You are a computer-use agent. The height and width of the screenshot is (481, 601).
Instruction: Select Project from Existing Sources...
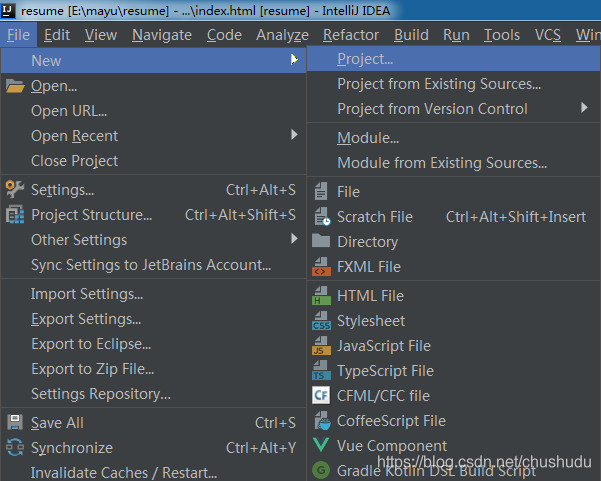(x=453, y=84)
